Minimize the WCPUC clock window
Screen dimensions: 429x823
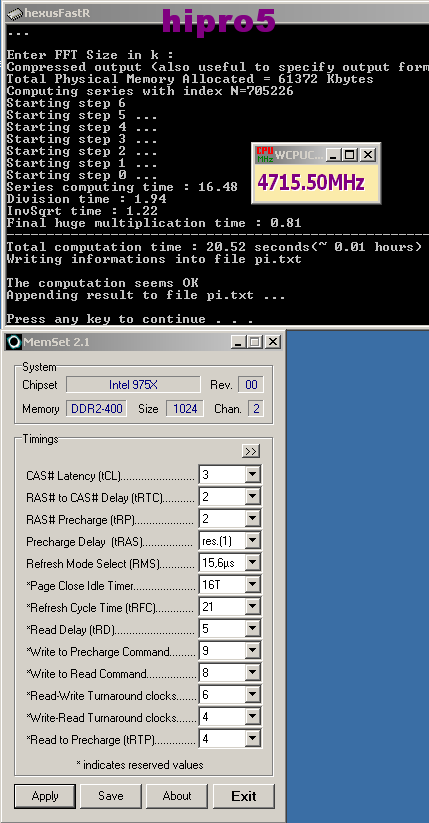pyautogui.click(x=333, y=155)
